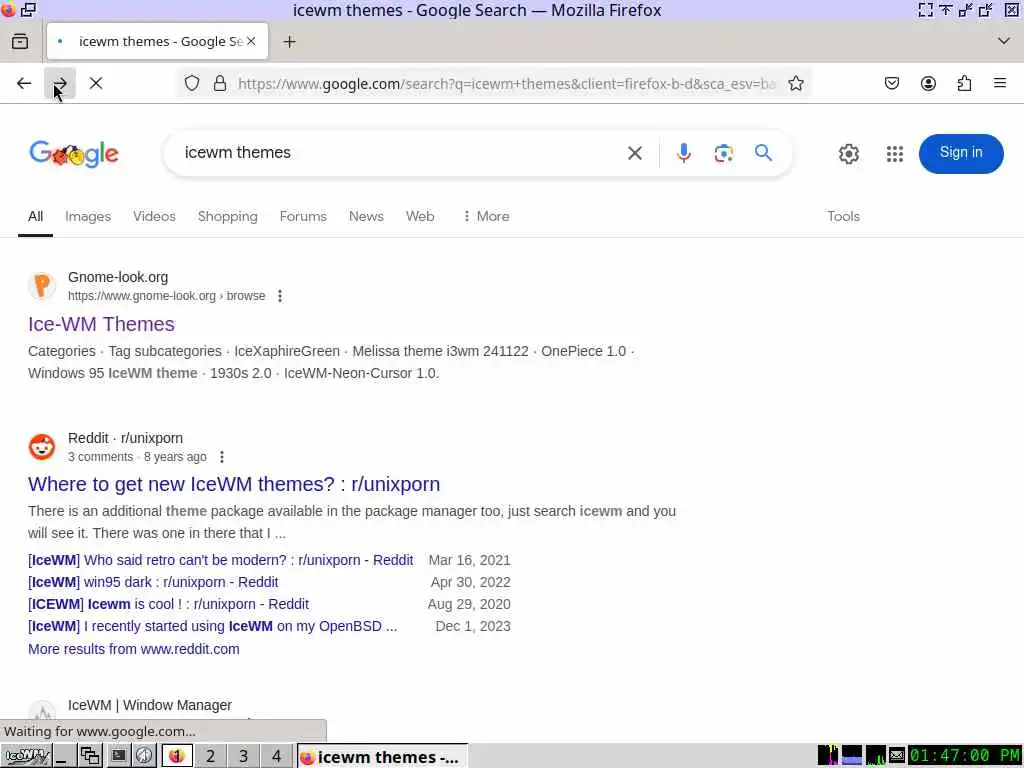Open 'Who said retro can't be modern?' link
The image size is (1024, 768).
click(221, 560)
